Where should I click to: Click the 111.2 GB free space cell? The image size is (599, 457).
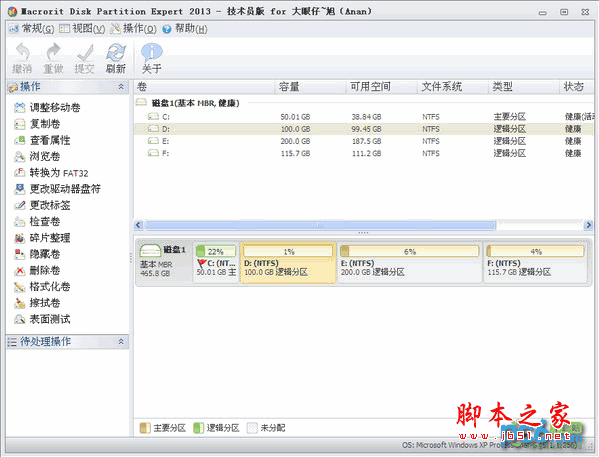click(366, 153)
